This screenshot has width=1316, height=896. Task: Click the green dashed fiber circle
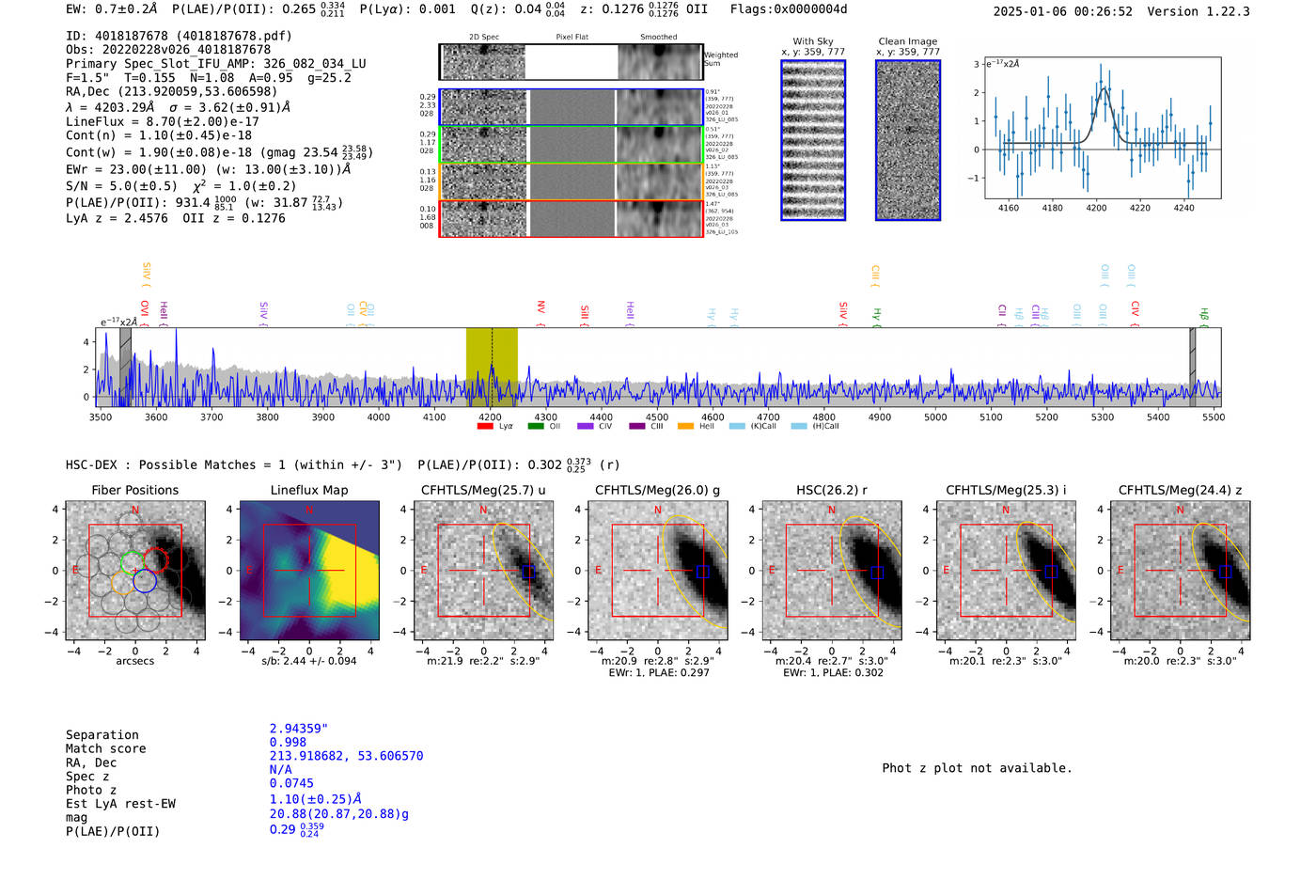click(x=133, y=562)
